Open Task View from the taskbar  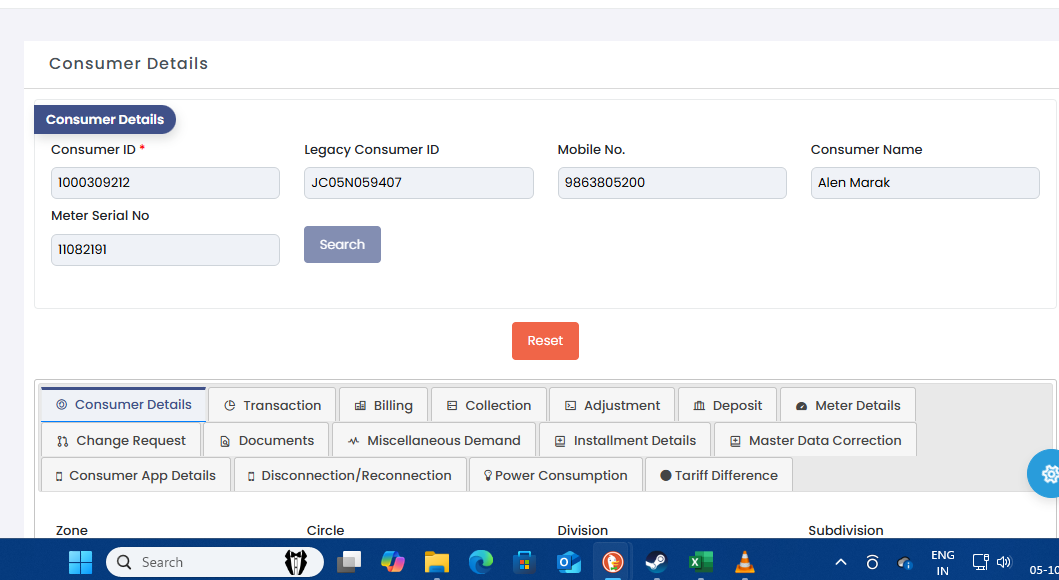349,562
